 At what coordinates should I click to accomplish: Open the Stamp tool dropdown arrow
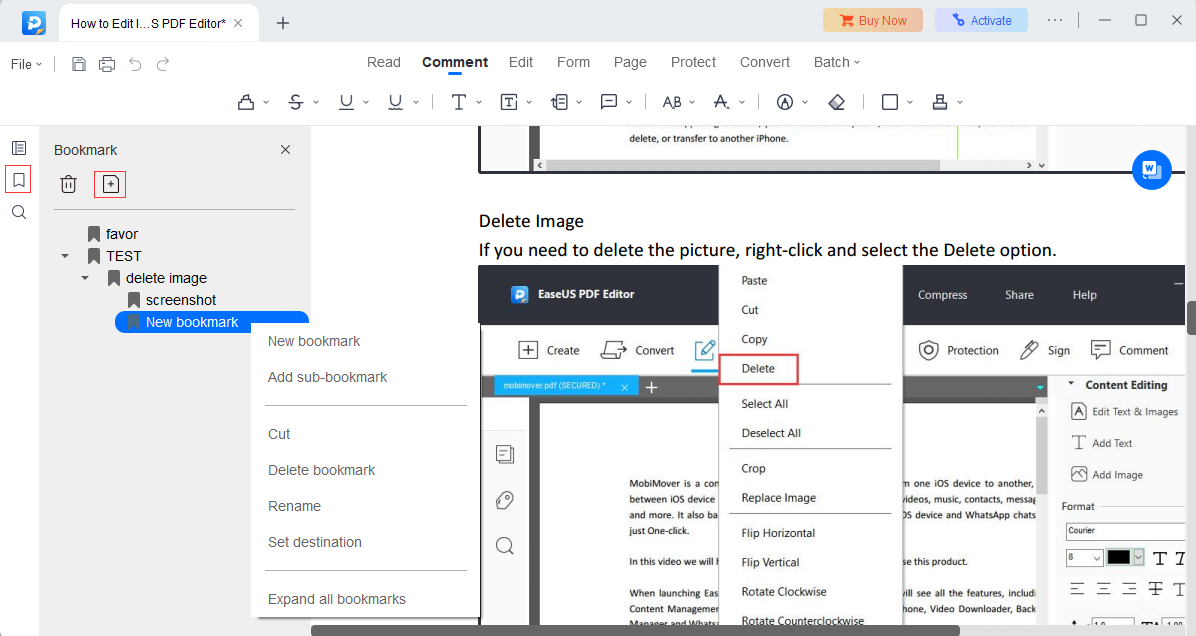pos(960,102)
